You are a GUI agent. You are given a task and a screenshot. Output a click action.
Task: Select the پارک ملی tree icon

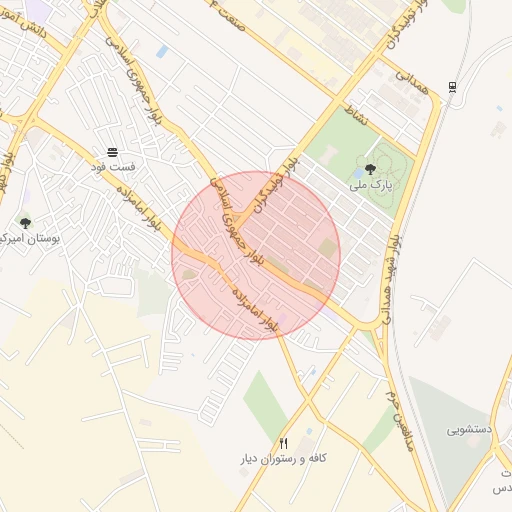[x=370, y=169]
